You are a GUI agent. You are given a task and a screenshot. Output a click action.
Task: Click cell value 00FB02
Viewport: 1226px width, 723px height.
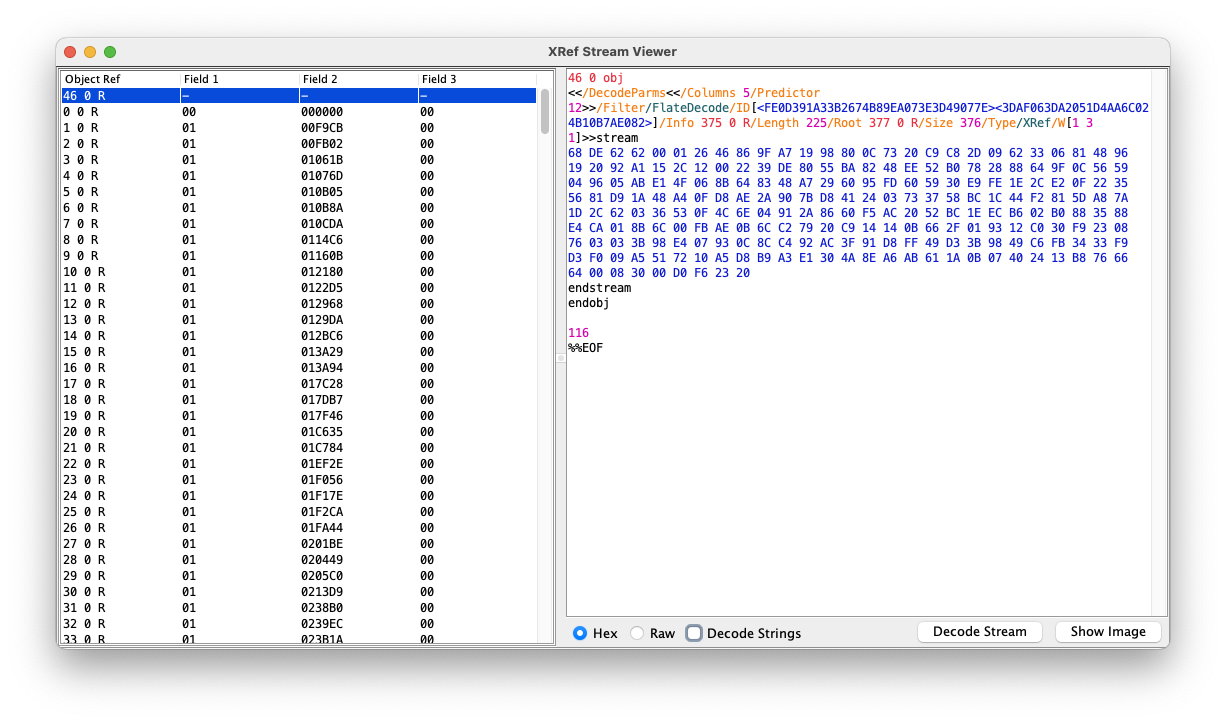[322, 144]
